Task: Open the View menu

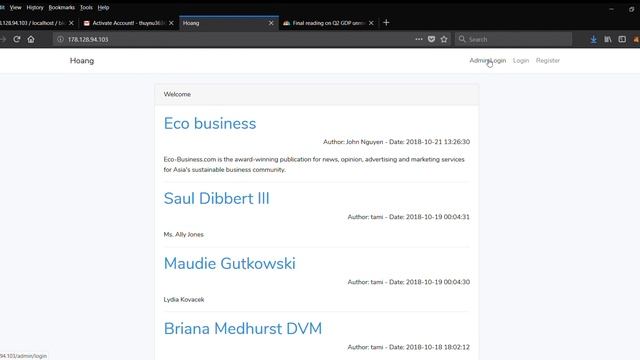Action: 16,7
